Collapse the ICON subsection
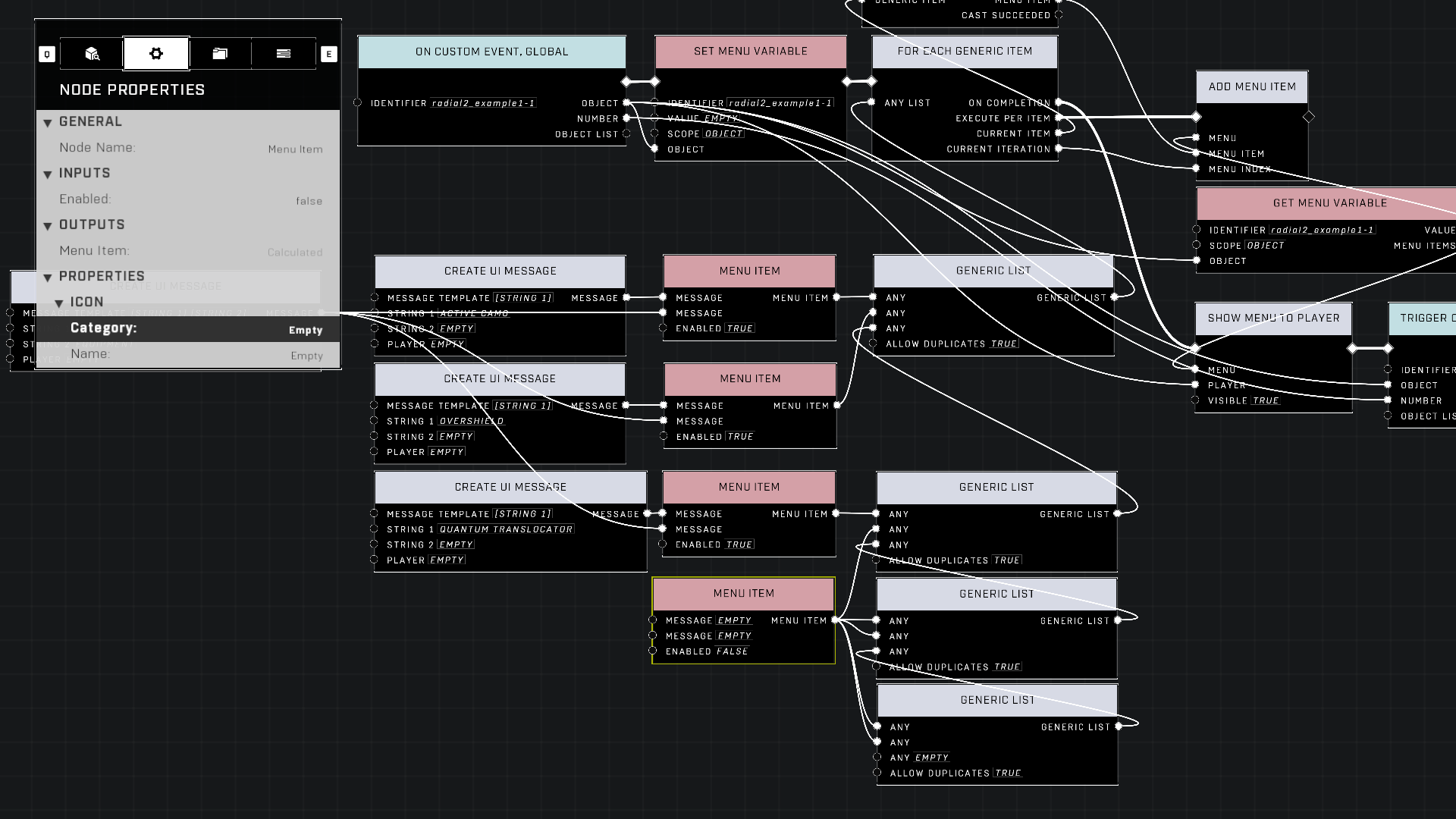1456x819 pixels. pyautogui.click(x=59, y=303)
